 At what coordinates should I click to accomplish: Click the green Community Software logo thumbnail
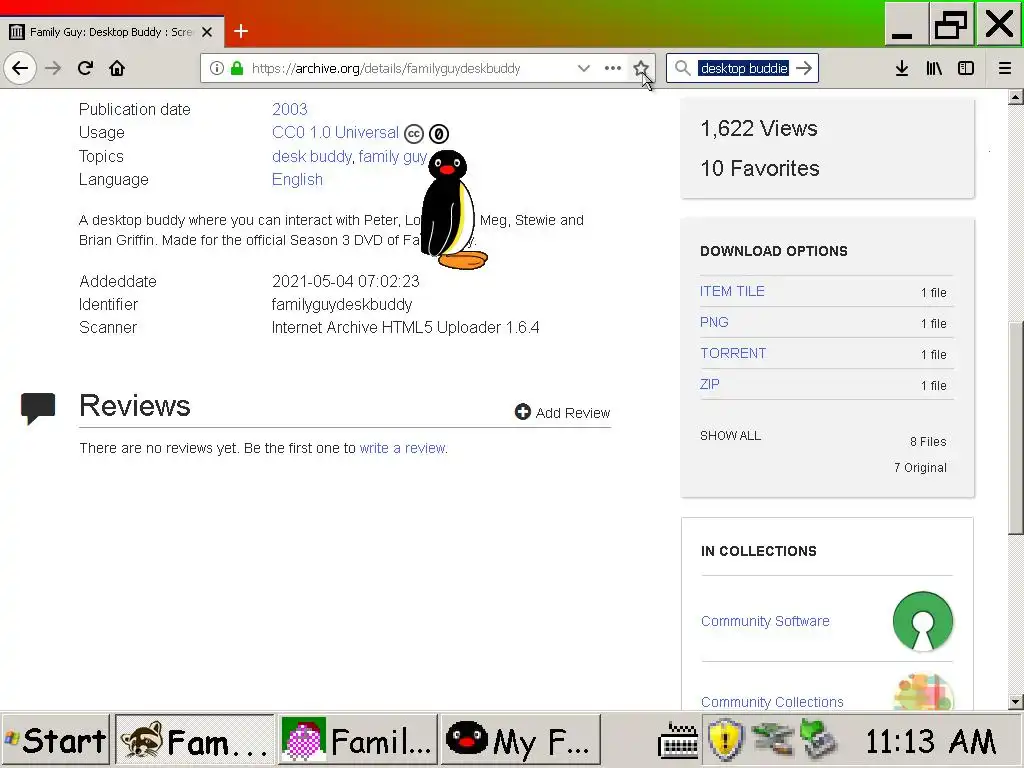(x=923, y=621)
